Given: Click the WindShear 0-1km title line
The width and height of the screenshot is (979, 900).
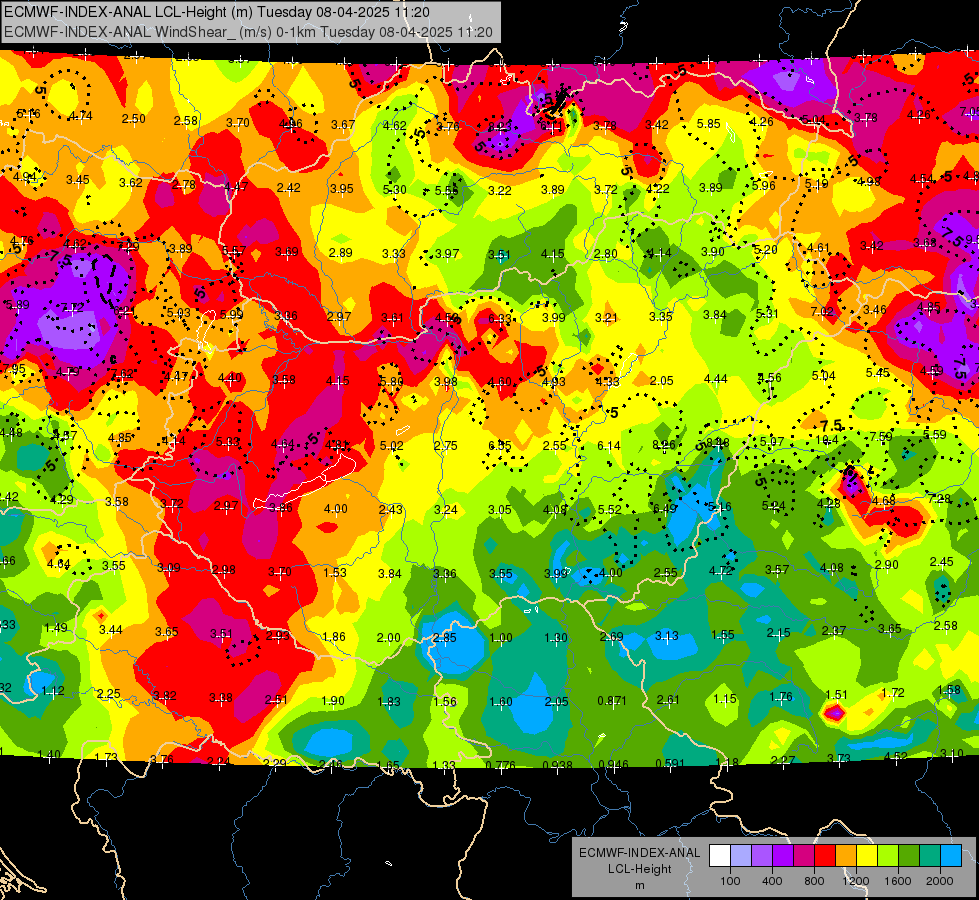Looking at the screenshot, I should 248,32.
